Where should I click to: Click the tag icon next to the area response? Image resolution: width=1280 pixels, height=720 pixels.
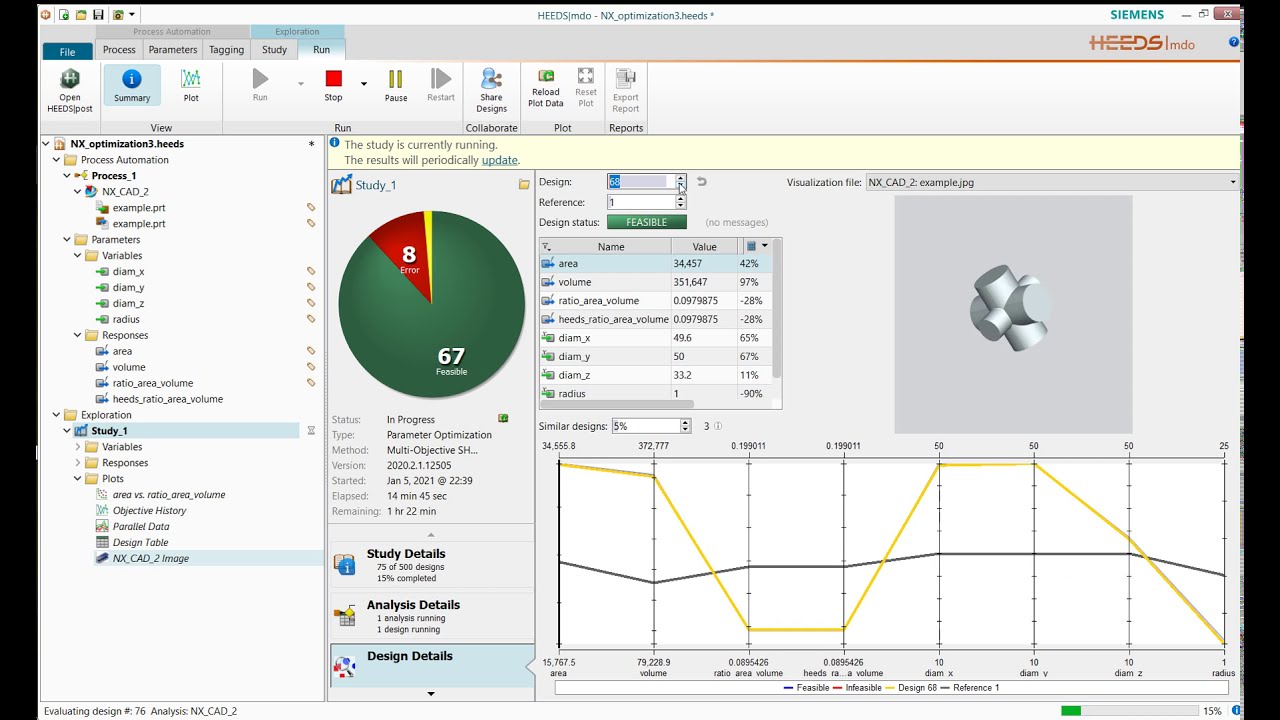pos(311,351)
